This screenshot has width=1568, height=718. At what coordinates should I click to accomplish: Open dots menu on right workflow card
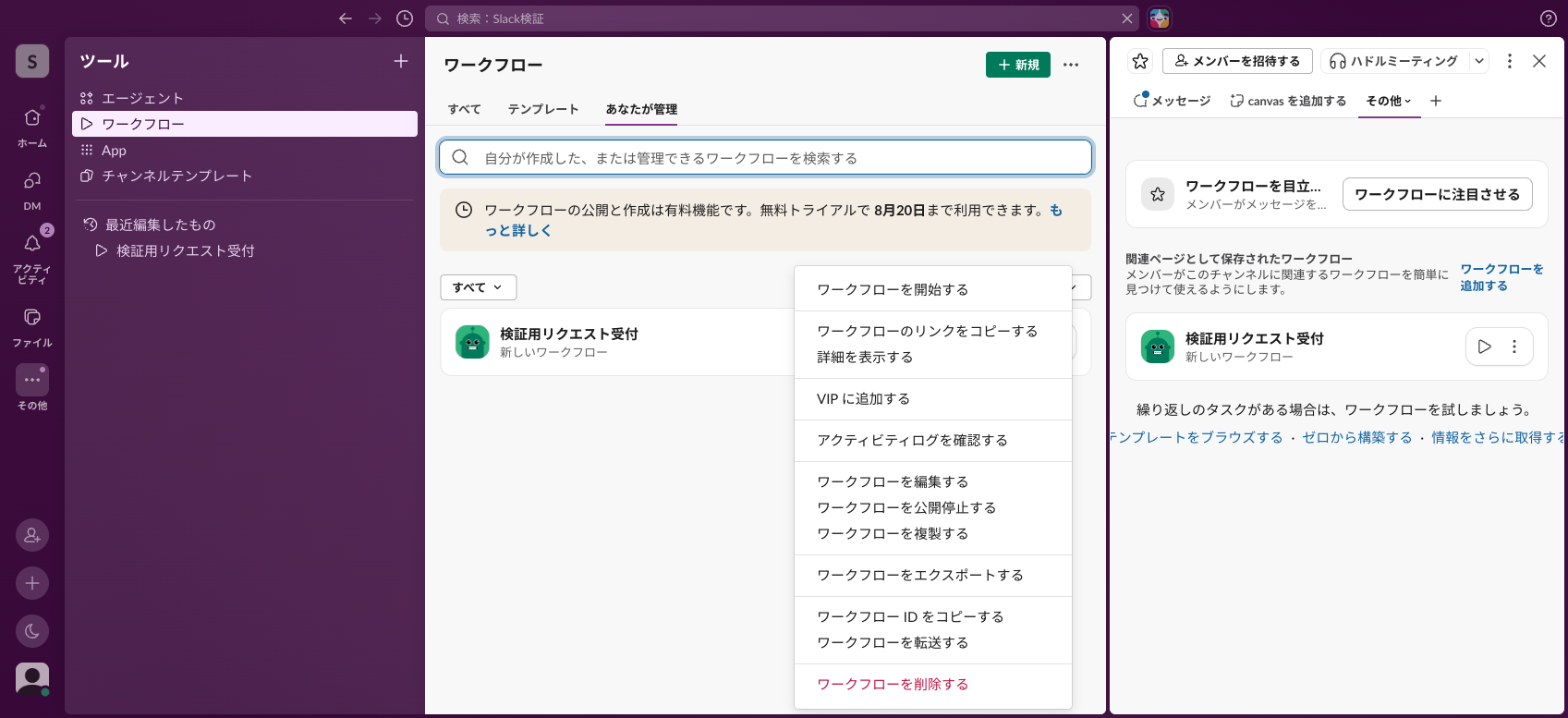(1514, 347)
